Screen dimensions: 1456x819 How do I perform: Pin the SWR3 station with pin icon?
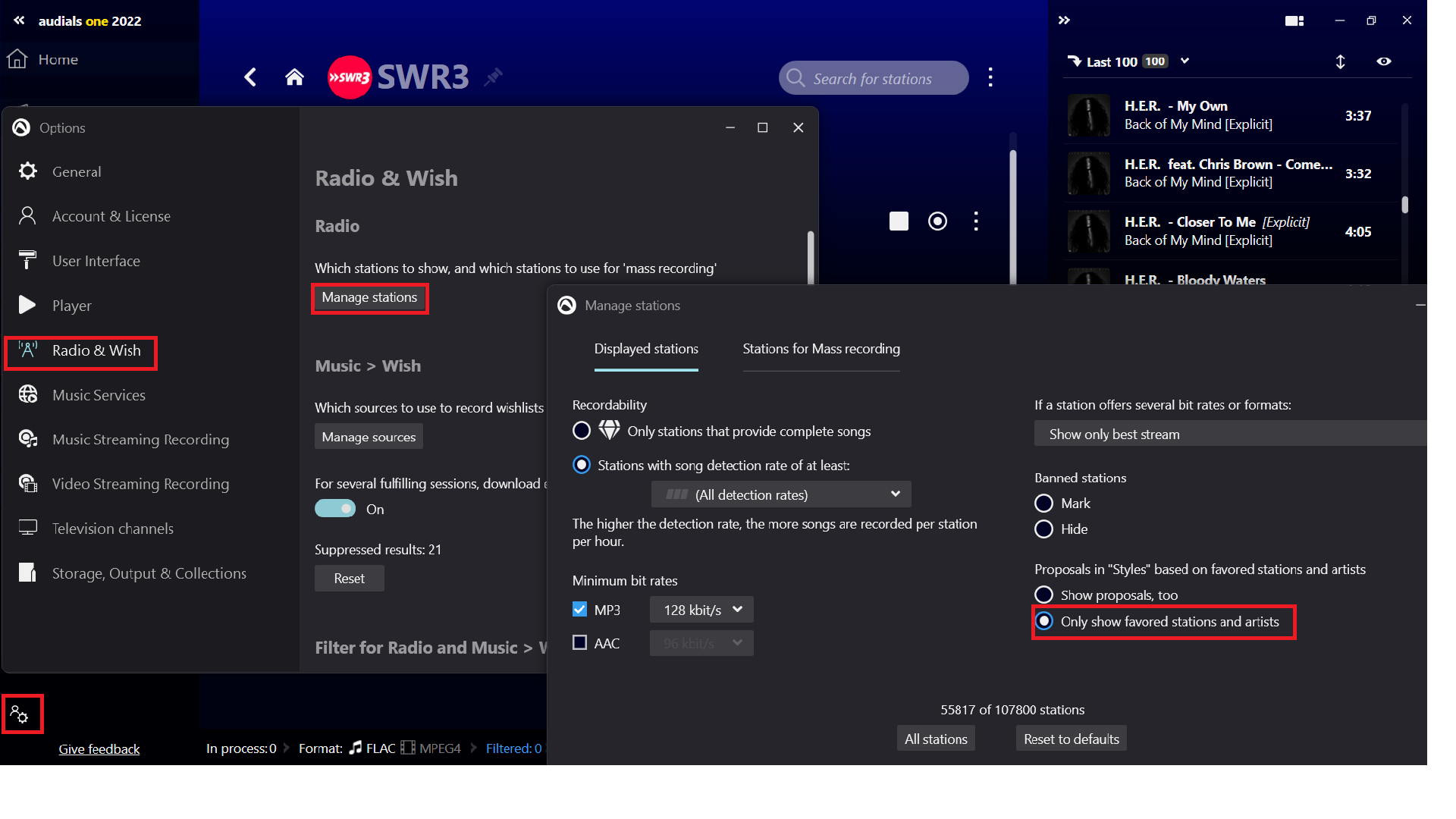pyautogui.click(x=494, y=77)
